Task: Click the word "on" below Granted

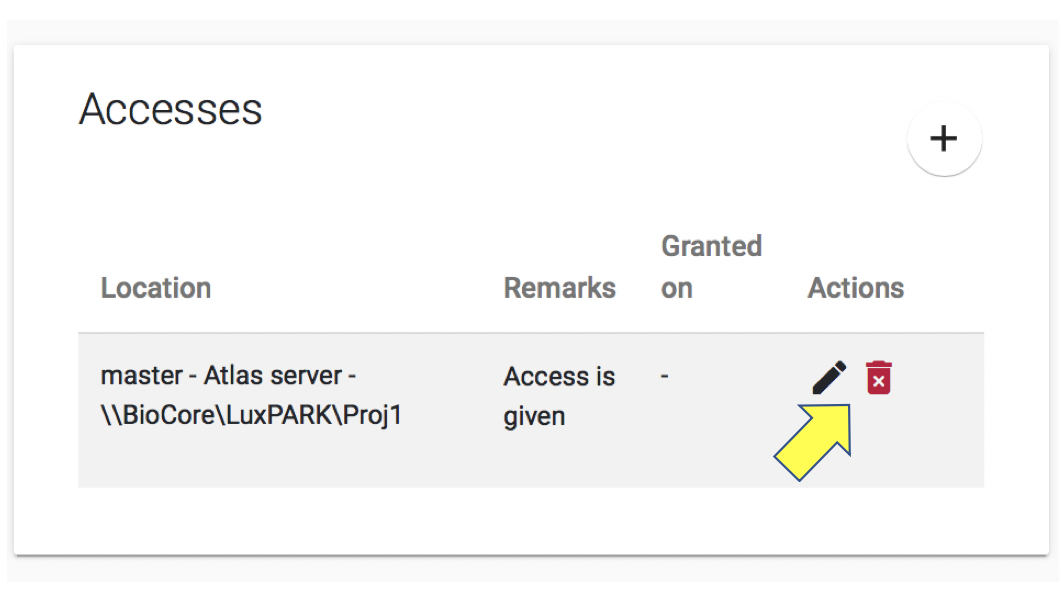Action: (x=677, y=288)
